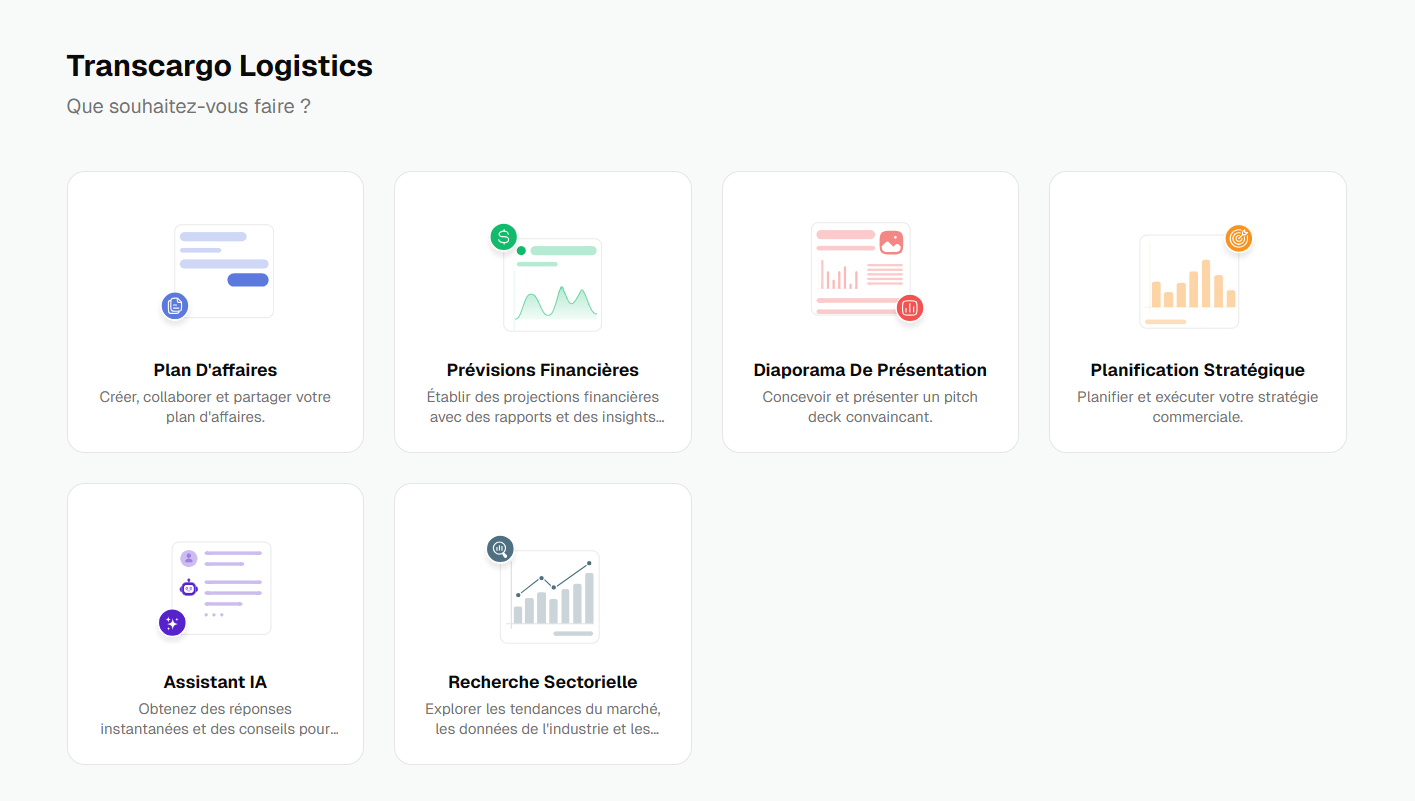
Task: Open Prévisions Financières title
Action: click(543, 370)
